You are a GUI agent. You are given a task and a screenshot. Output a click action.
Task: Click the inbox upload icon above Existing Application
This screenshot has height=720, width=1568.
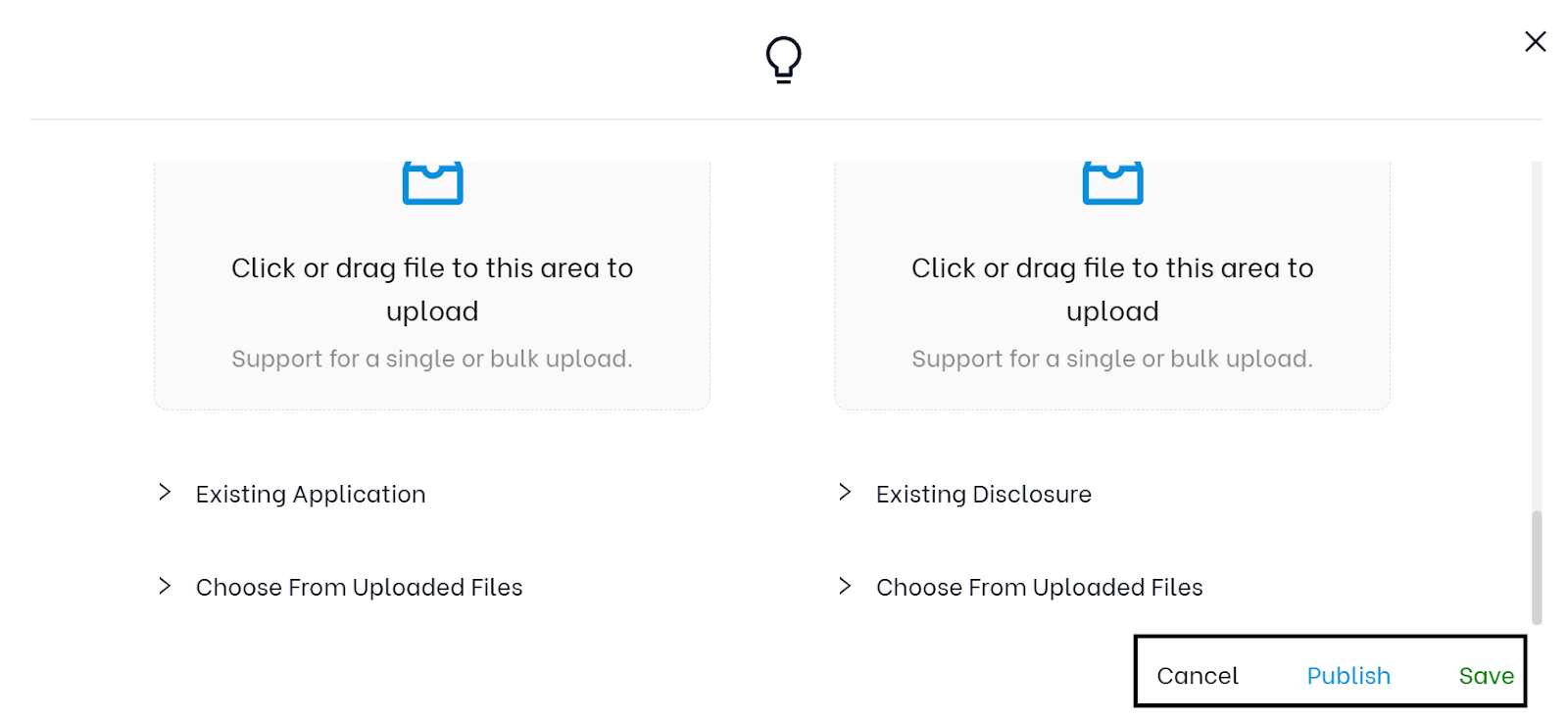click(432, 182)
